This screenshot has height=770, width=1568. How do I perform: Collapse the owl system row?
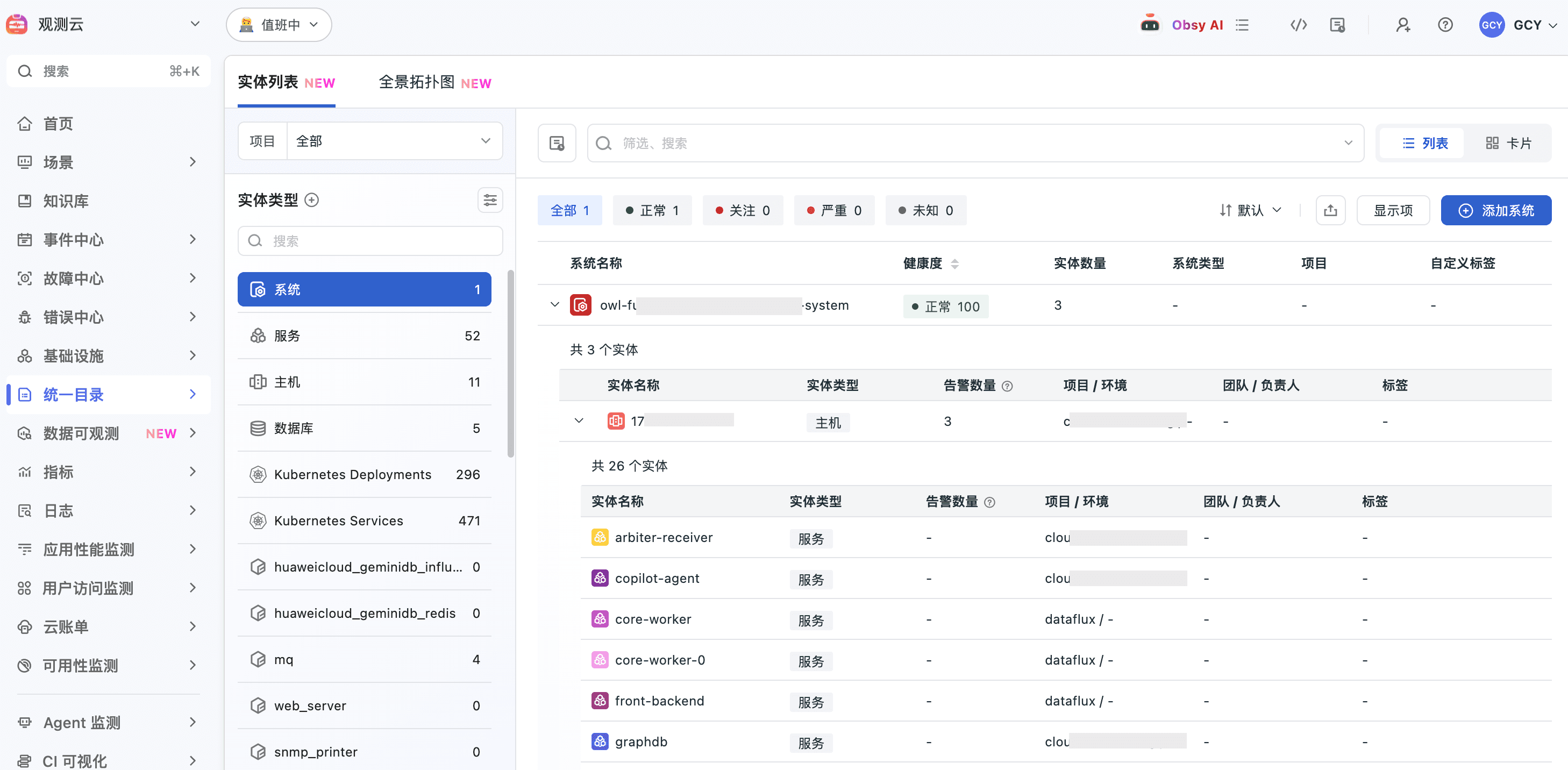pos(554,304)
